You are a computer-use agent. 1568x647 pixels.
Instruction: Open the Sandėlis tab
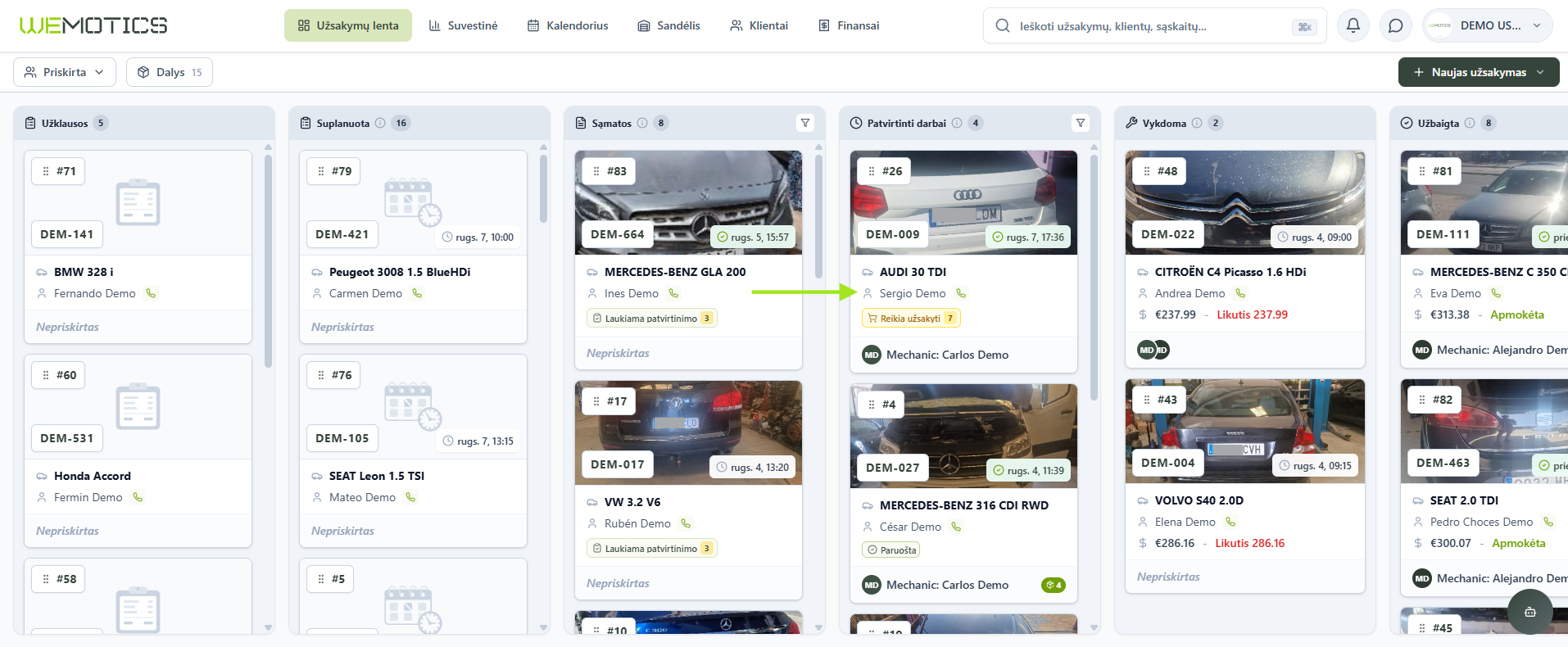tap(669, 25)
